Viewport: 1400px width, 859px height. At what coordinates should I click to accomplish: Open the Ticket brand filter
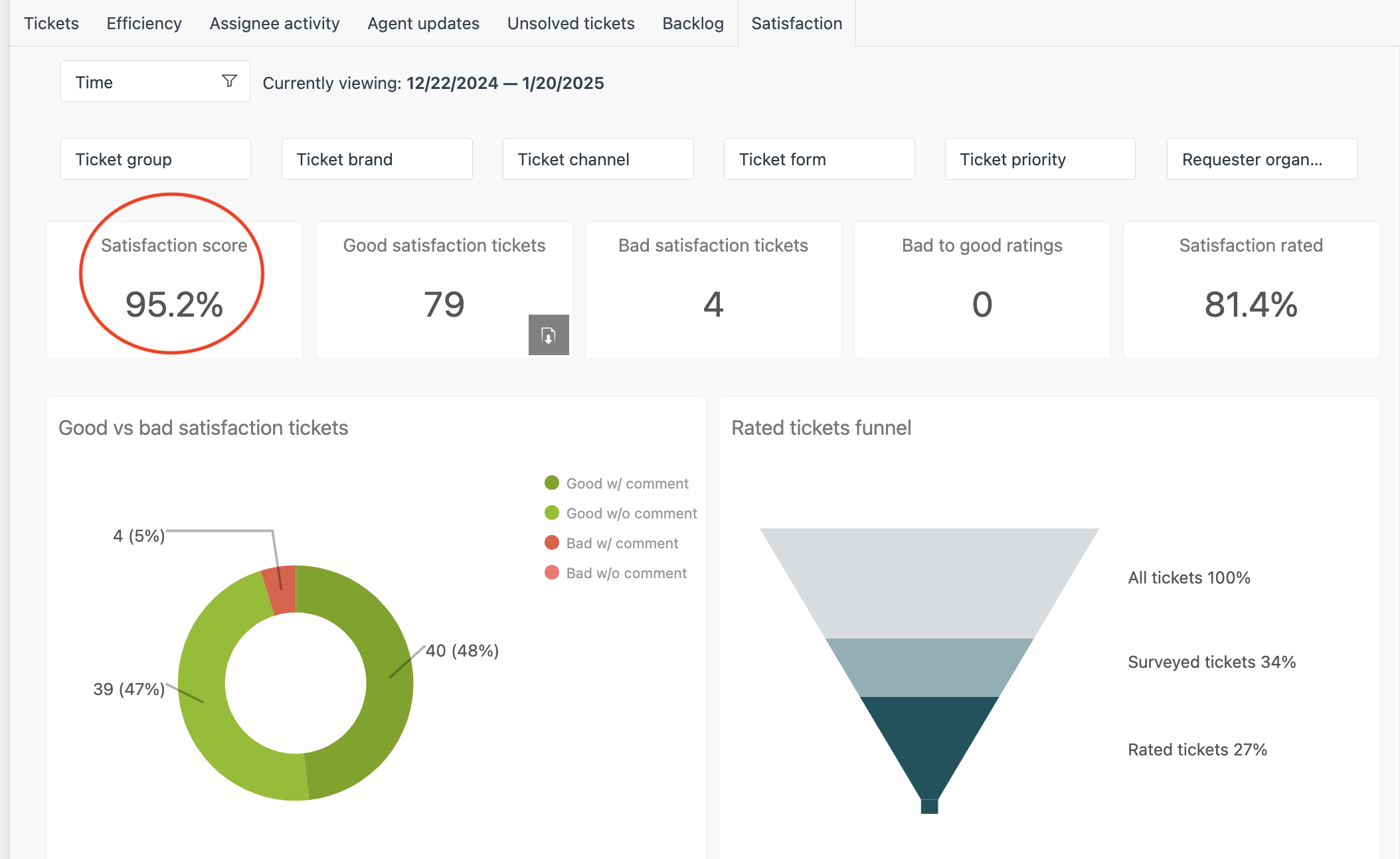[x=377, y=159]
